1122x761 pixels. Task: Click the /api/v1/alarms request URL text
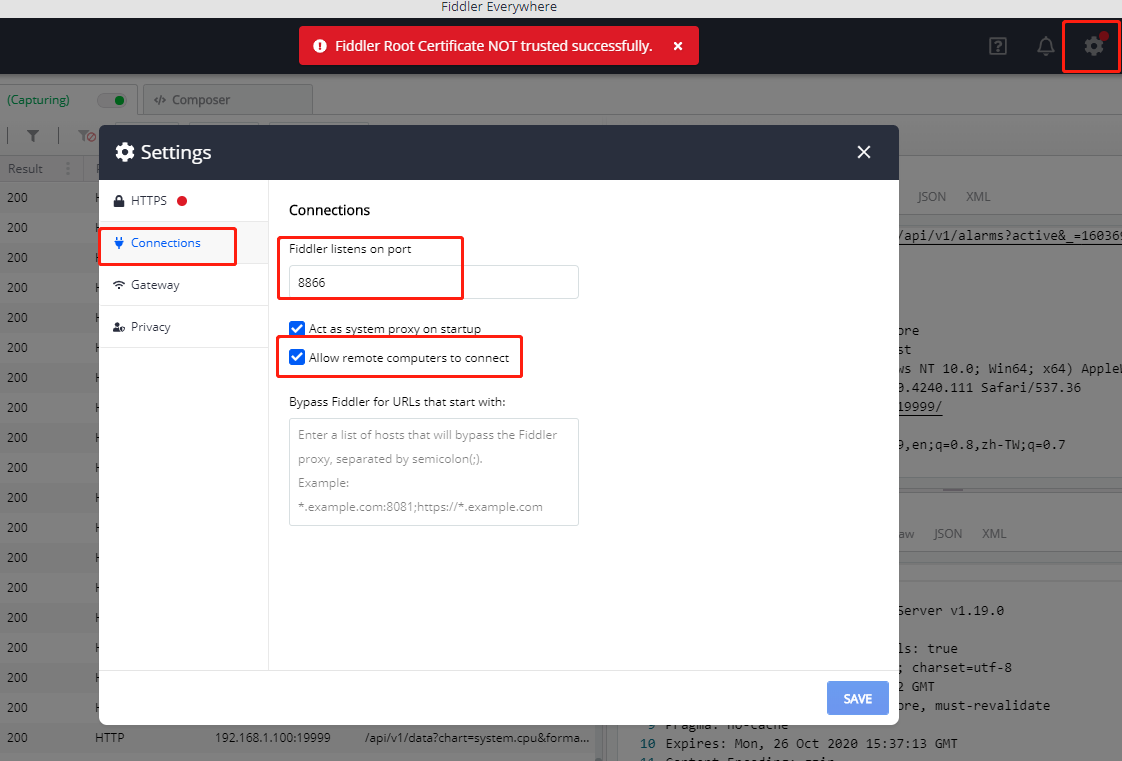pyautogui.click(x=1010, y=236)
